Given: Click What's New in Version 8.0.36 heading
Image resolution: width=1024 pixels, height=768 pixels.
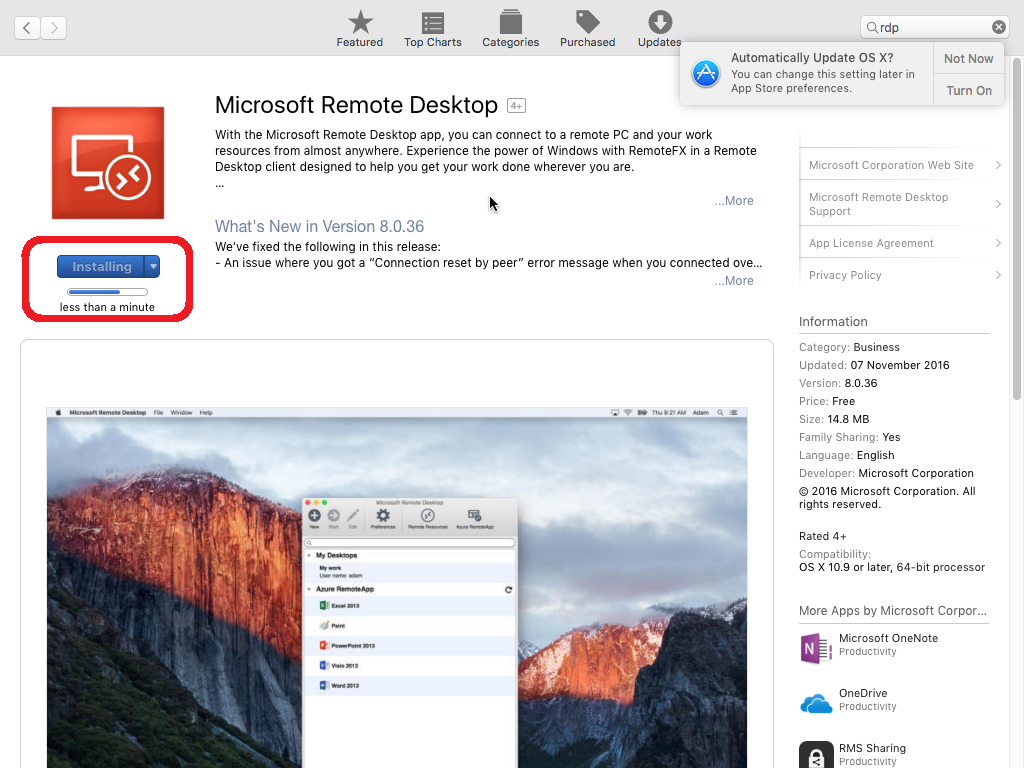Looking at the screenshot, I should [319, 226].
